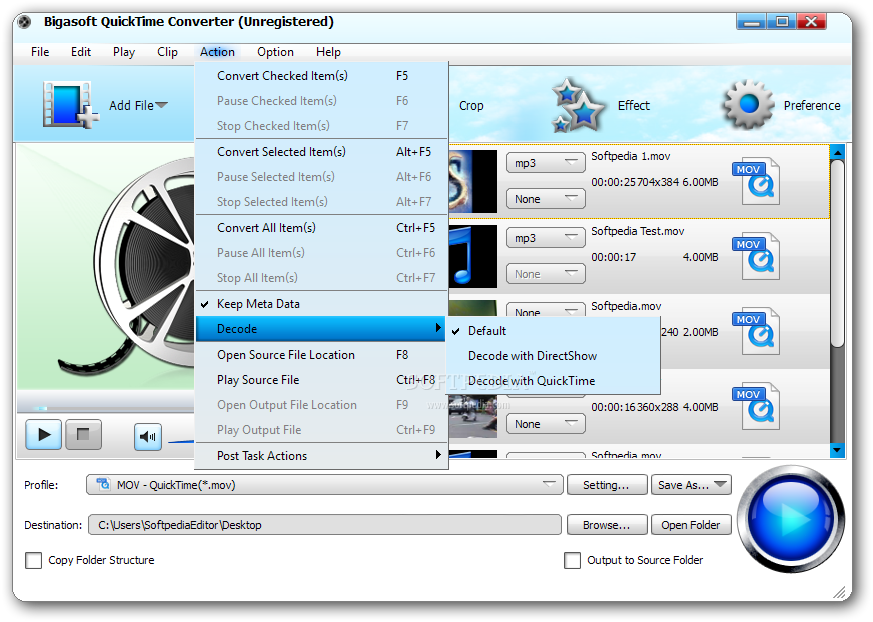Click the Add File film icon
Image resolution: width=873 pixels, height=622 pixels.
pos(70,105)
